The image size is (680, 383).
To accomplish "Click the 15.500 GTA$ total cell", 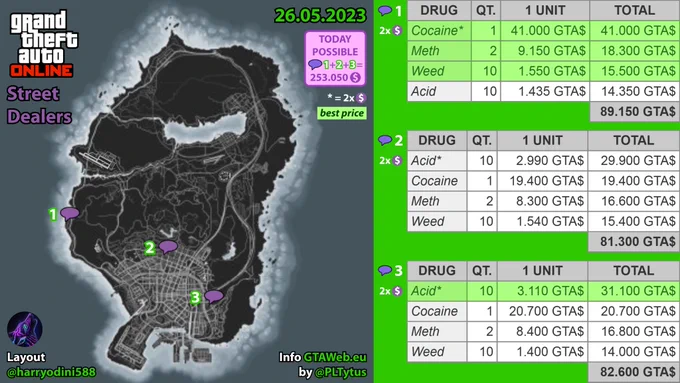I will (x=634, y=71).
